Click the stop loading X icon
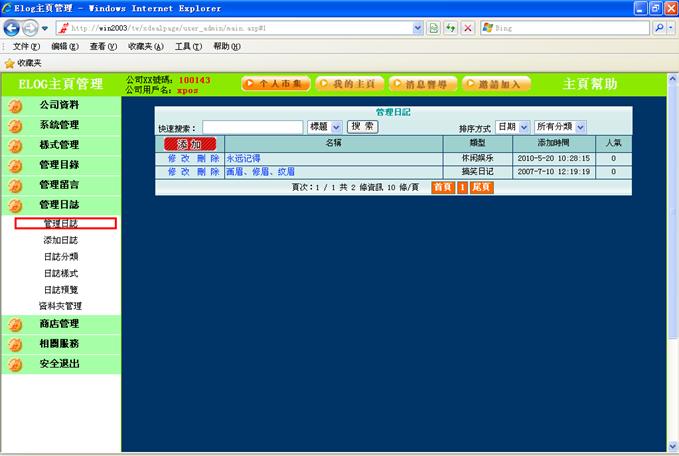This screenshot has height=456, width=679. click(468, 28)
